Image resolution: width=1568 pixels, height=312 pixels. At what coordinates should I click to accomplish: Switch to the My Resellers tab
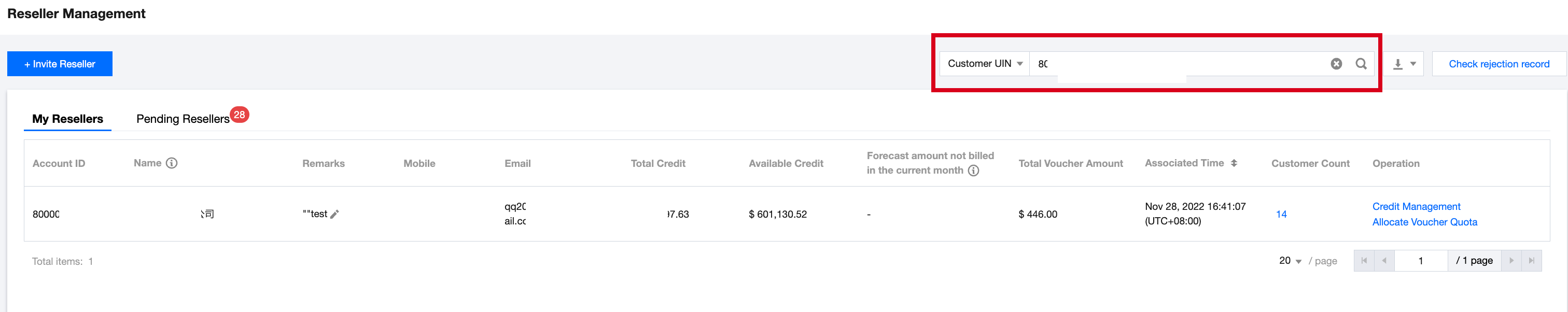click(67, 119)
